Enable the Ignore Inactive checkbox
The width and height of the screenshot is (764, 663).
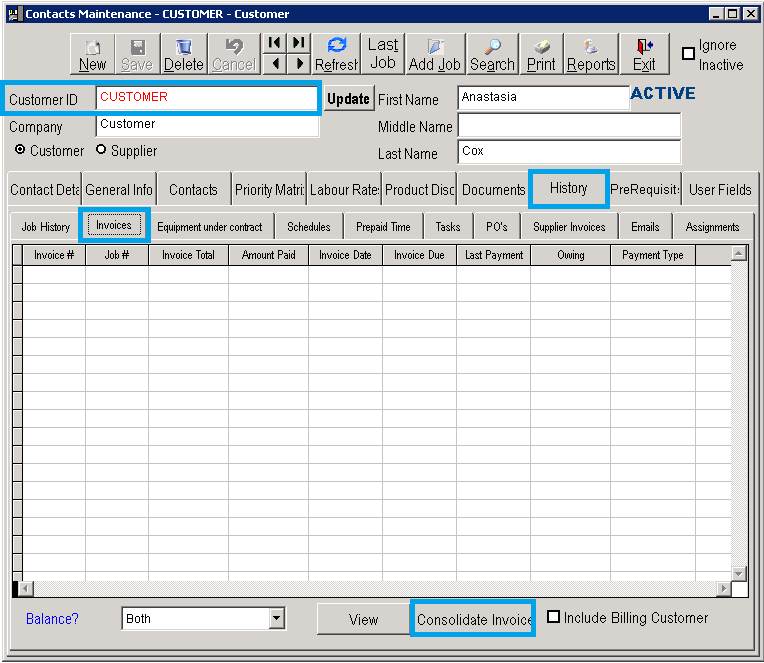tap(689, 54)
